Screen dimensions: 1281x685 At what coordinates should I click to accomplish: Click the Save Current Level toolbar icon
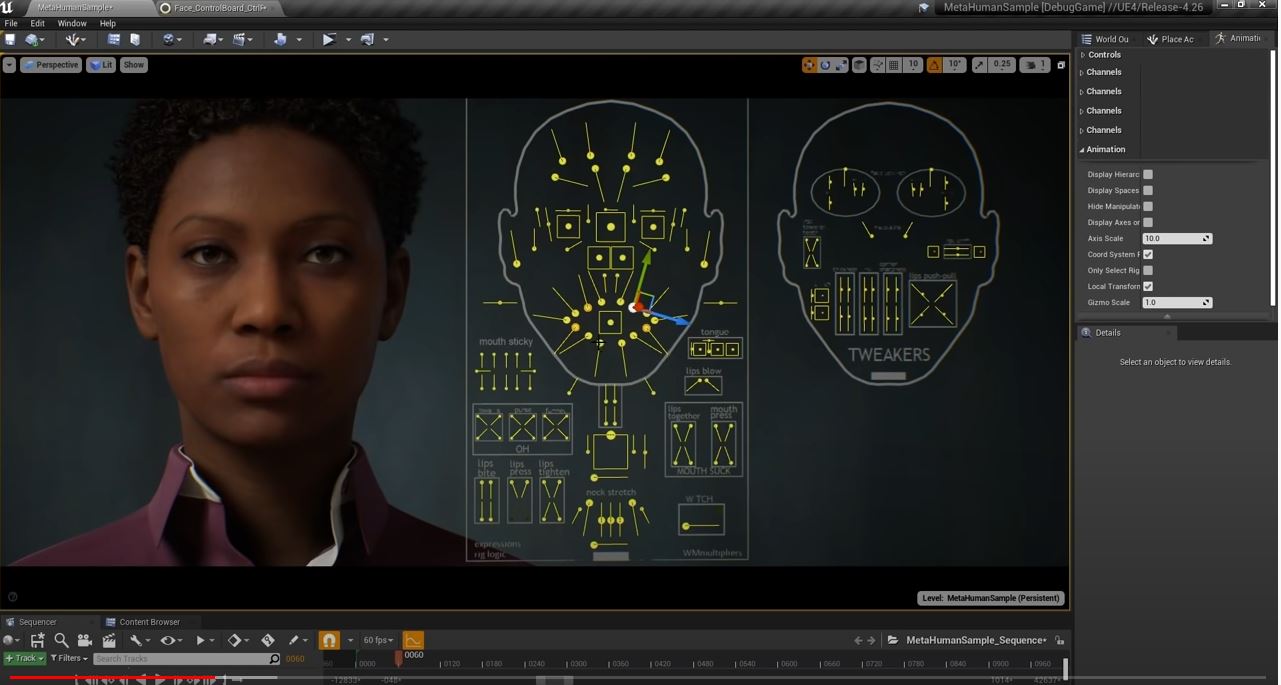click(10, 40)
